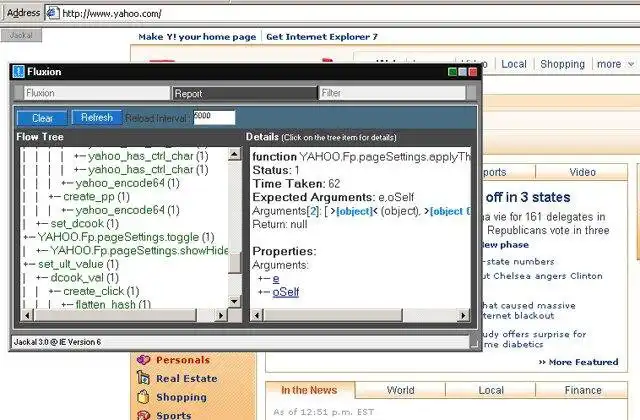Click Flow Tree vertical scrollbar thumb
The height and width of the screenshot is (420, 640).
click(234, 262)
